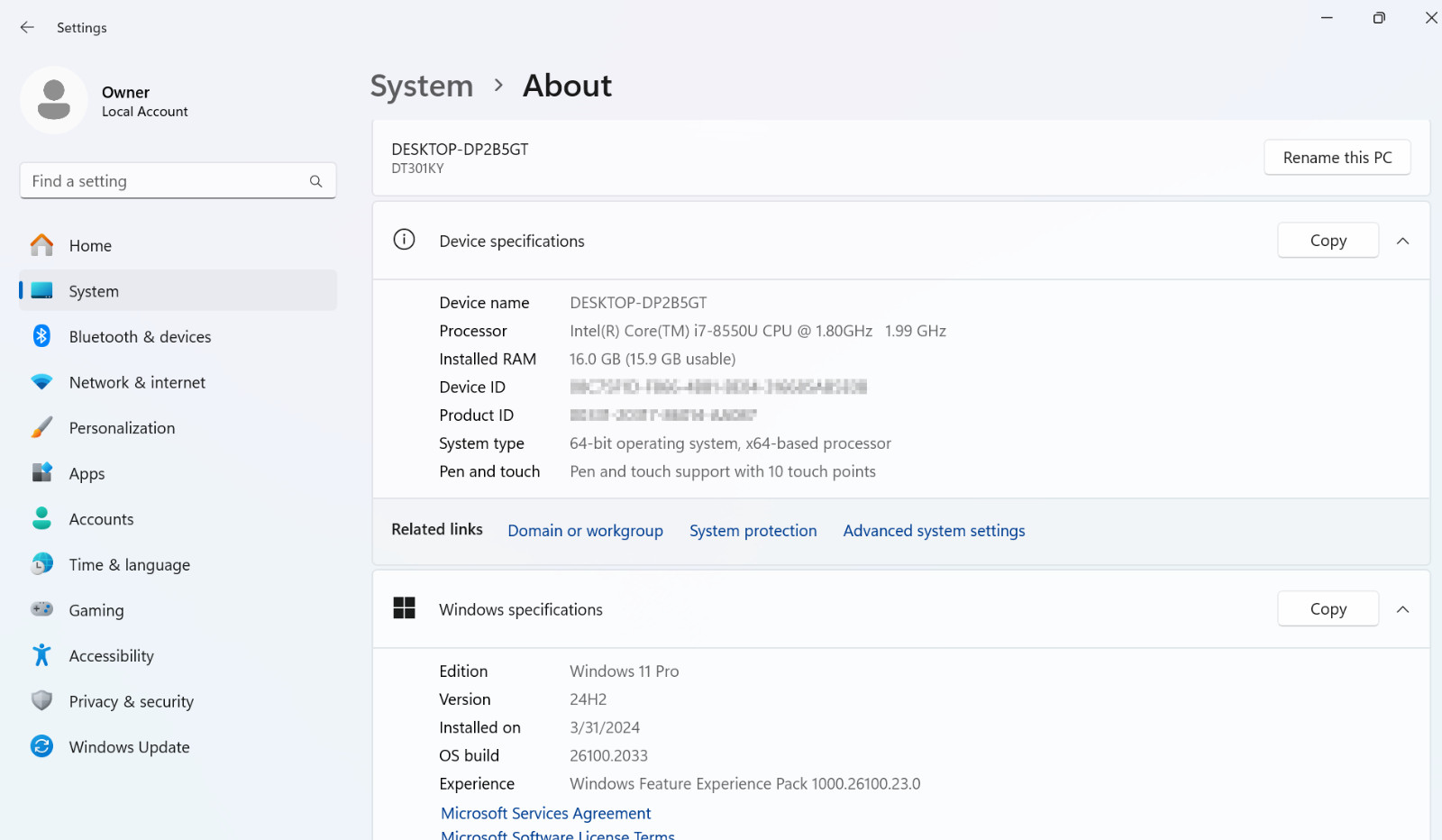Minimize the Settings window
Viewport: 1442px width, 840px height.
[1327, 18]
